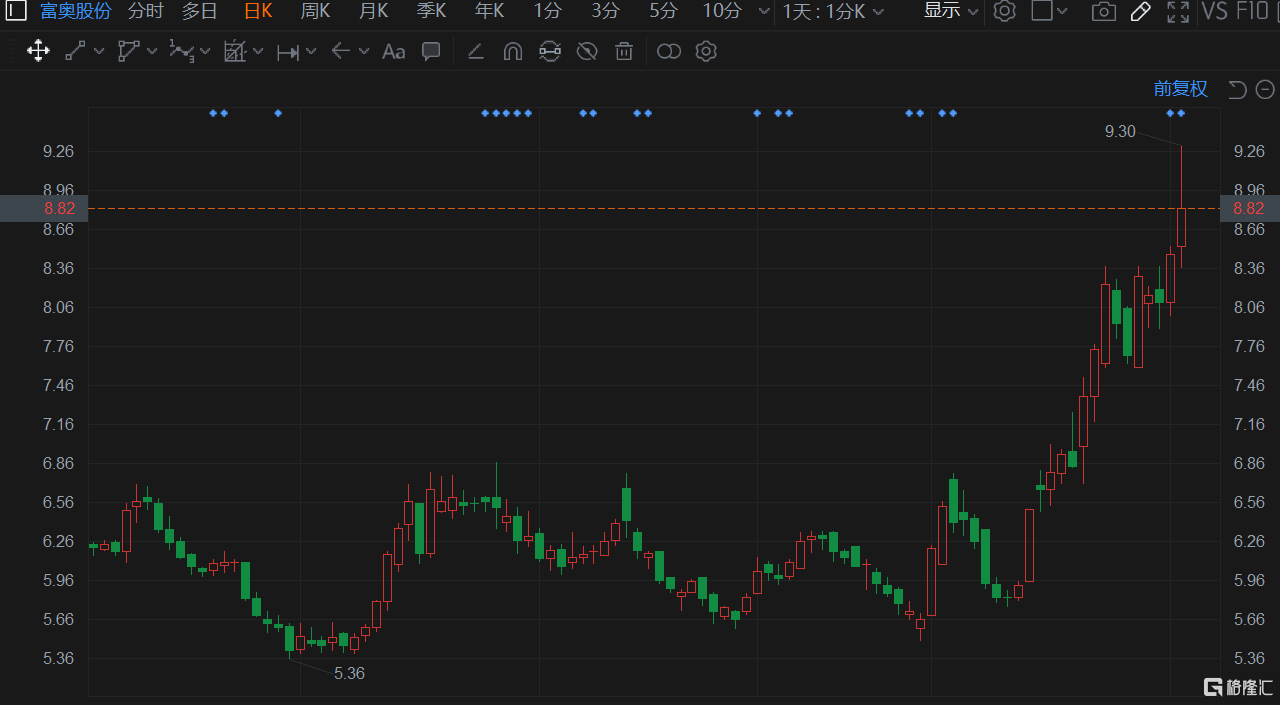Expand the polyline tool dropdown arrow

205,51
